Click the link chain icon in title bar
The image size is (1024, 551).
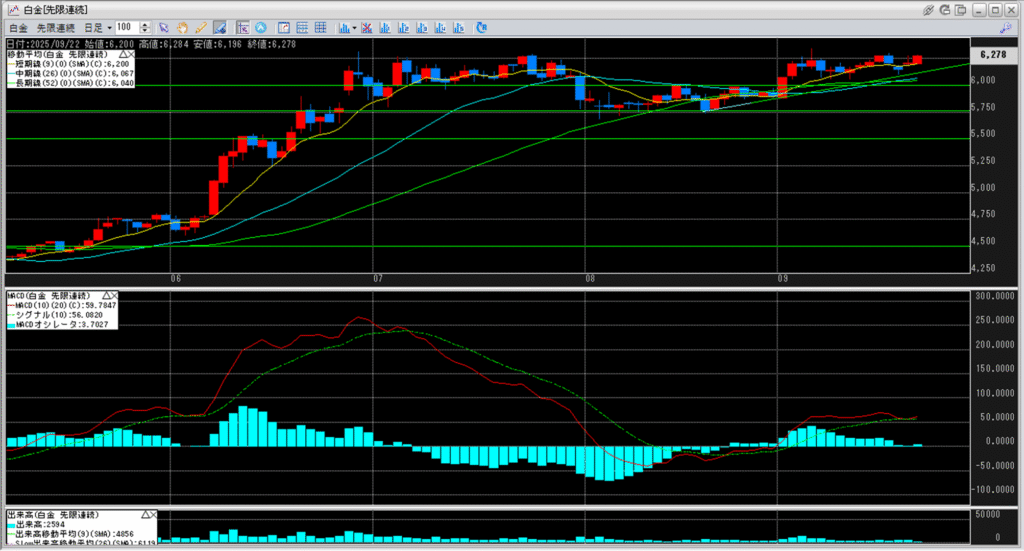929,9
